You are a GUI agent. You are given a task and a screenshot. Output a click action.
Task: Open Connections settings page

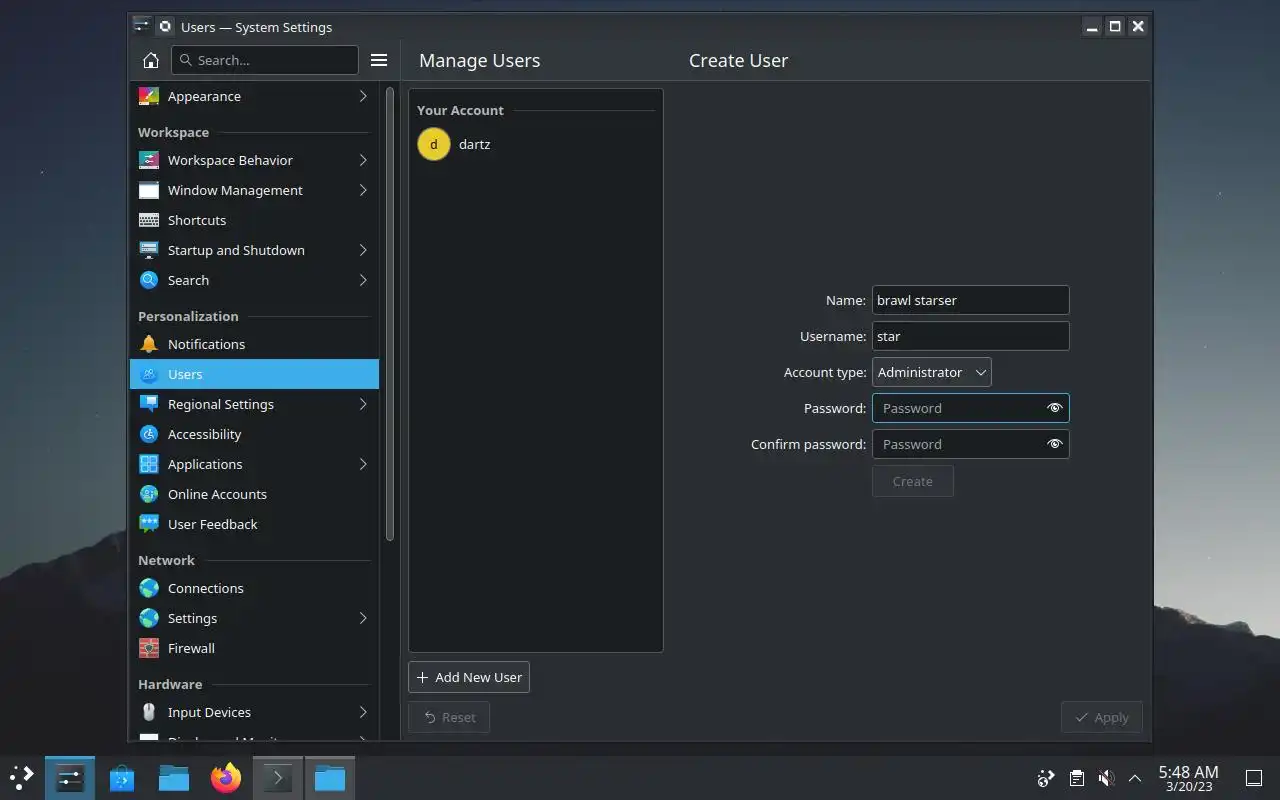254,588
